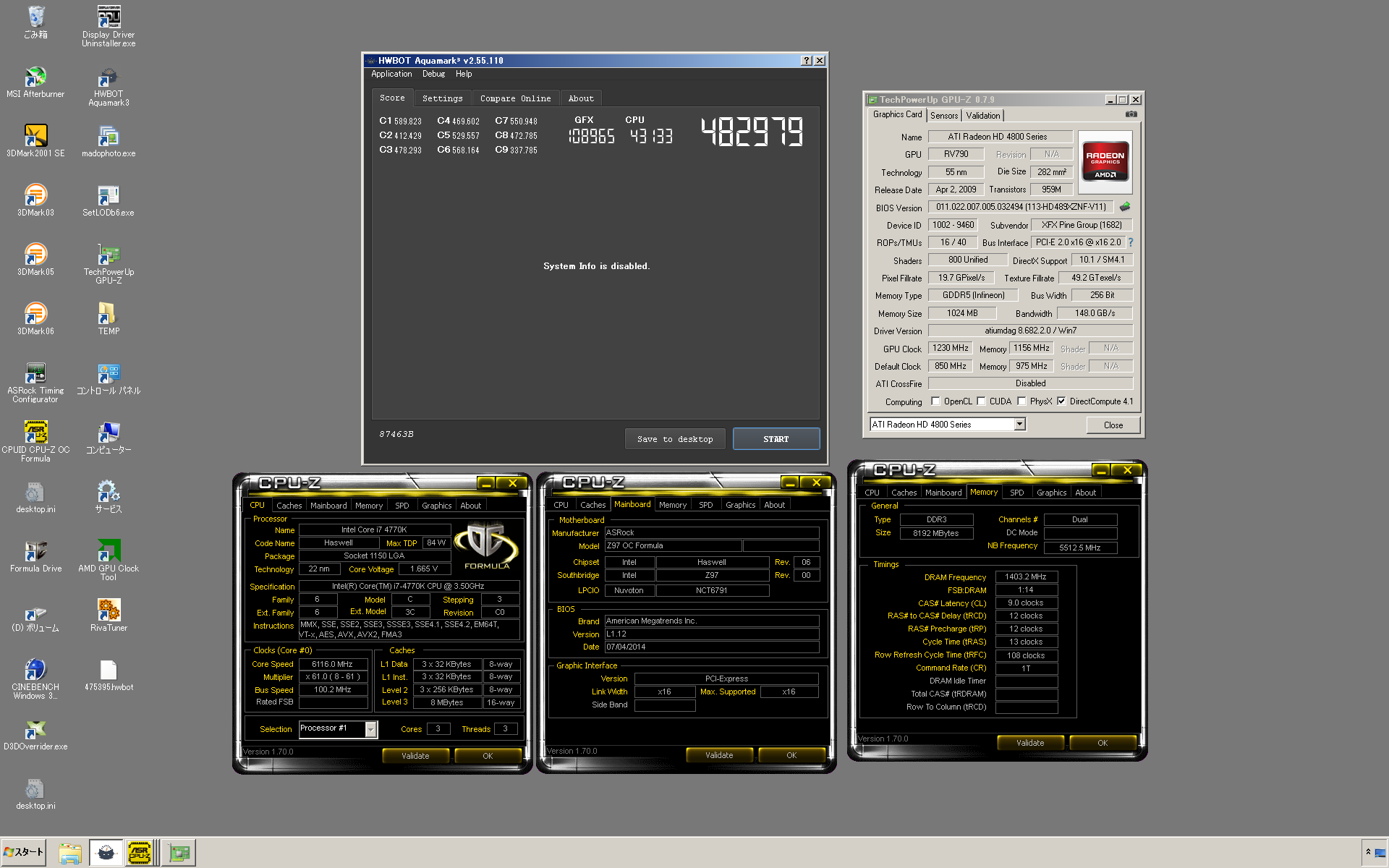This screenshot has width=1389, height=868.
Task: Switch to Compare Online tab
Action: click(515, 98)
